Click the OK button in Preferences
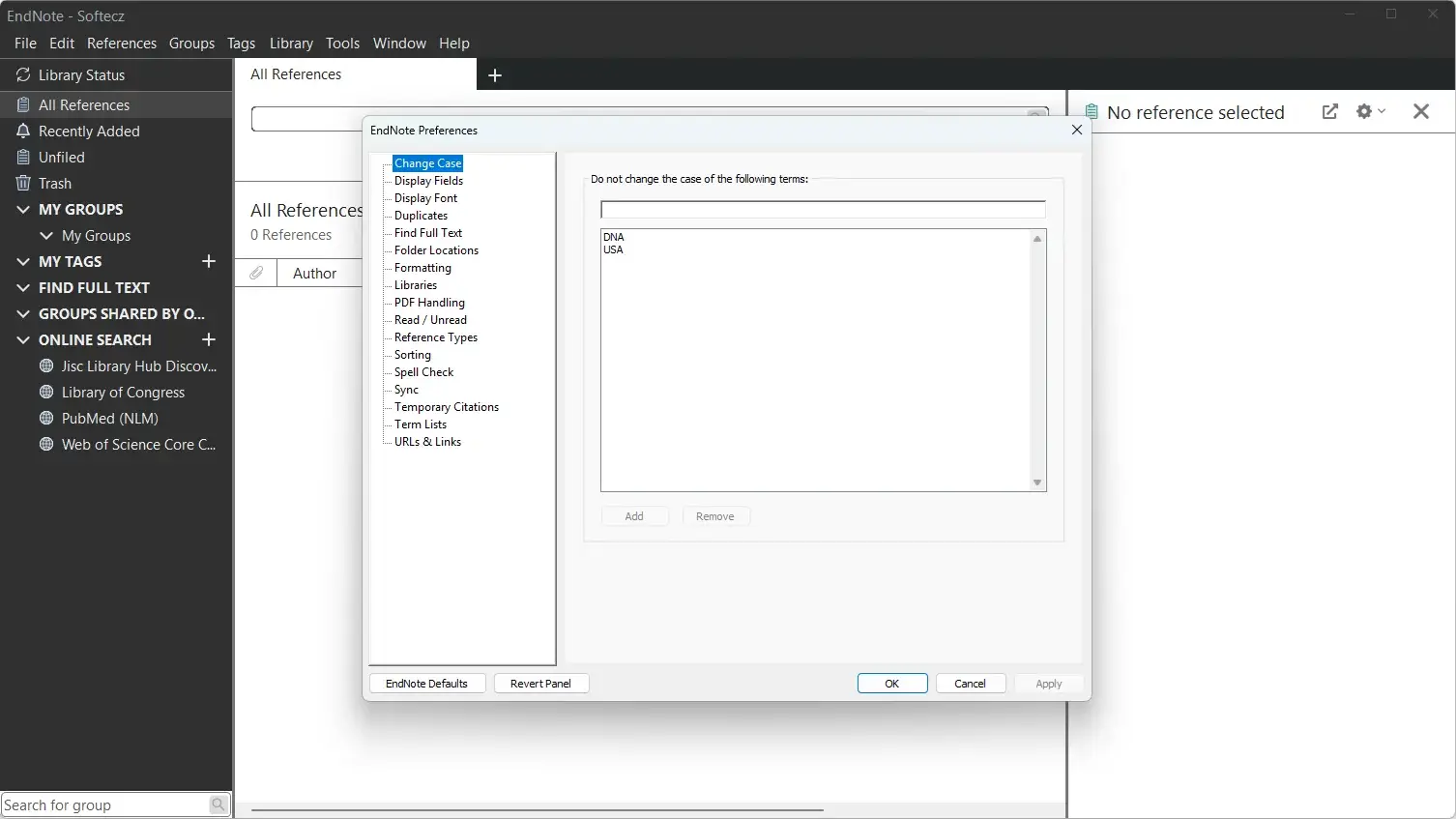Image resolution: width=1456 pixels, height=819 pixels. 892,684
